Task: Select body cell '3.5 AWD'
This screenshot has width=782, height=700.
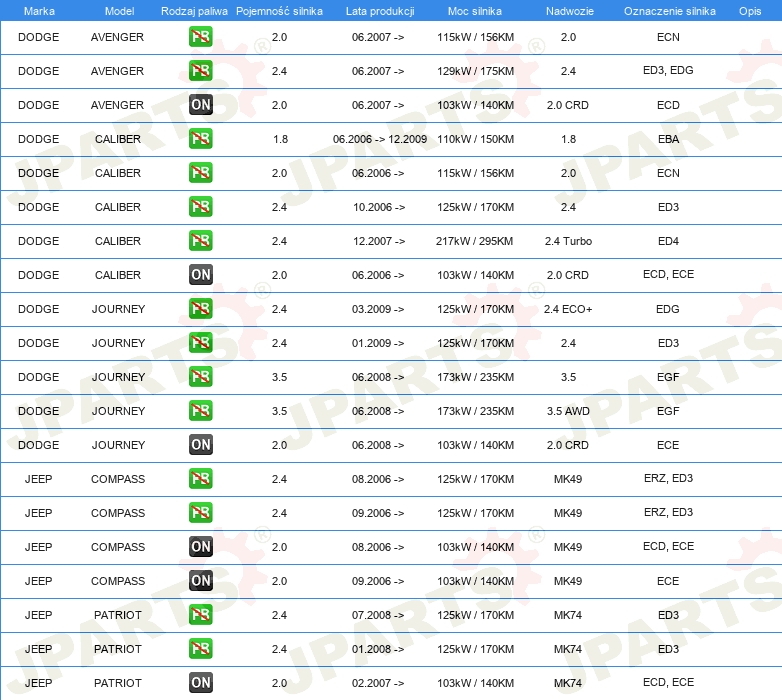Action: click(568, 411)
